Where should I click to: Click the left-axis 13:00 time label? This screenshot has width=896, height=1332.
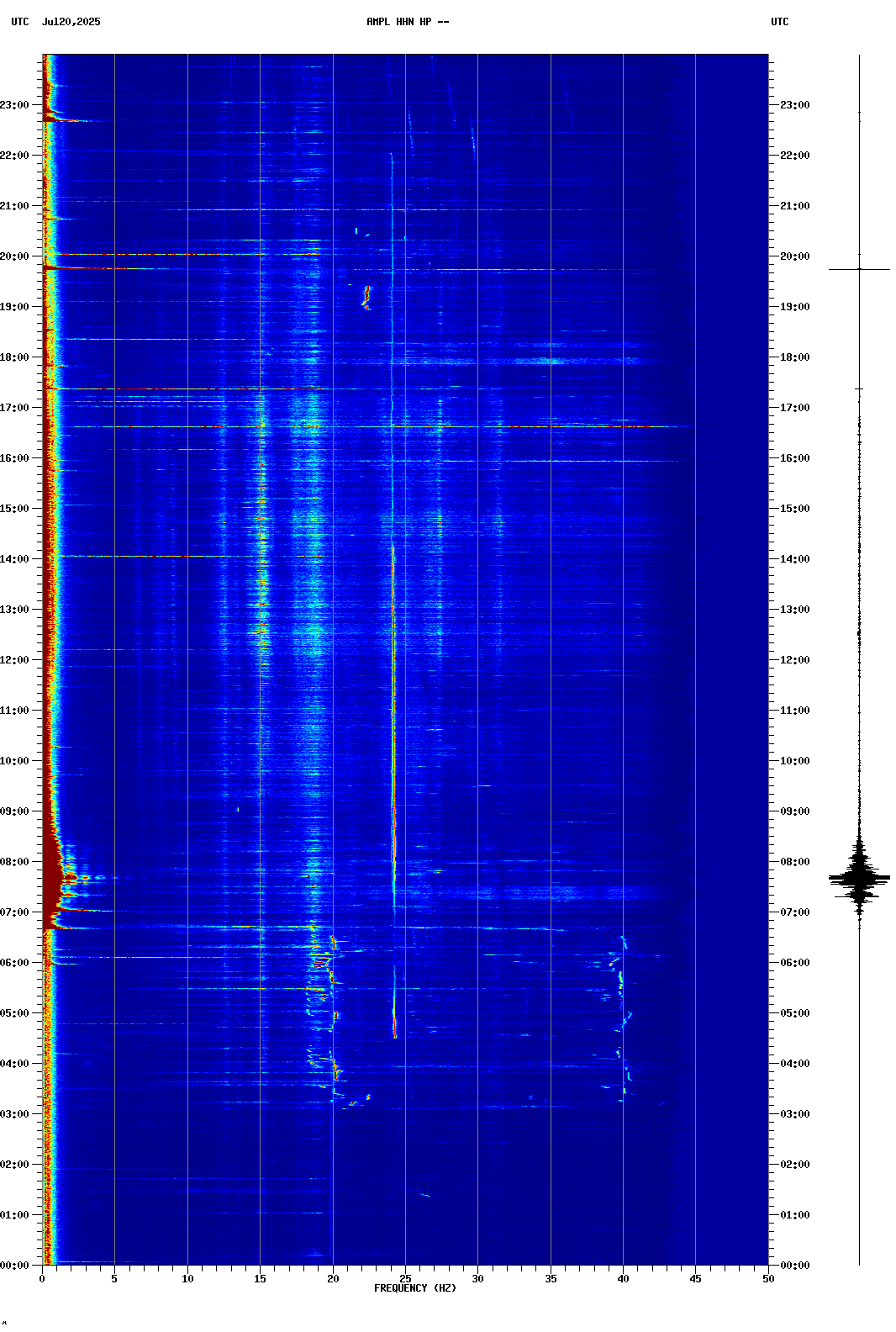tap(15, 610)
